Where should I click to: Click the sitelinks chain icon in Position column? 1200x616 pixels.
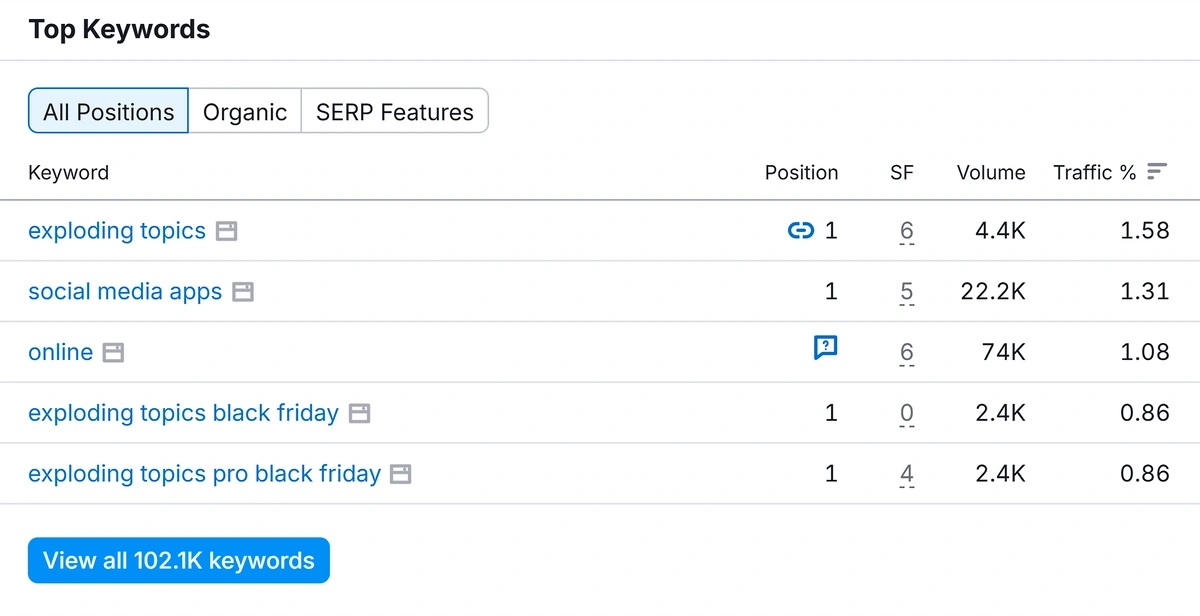pyautogui.click(x=801, y=231)
